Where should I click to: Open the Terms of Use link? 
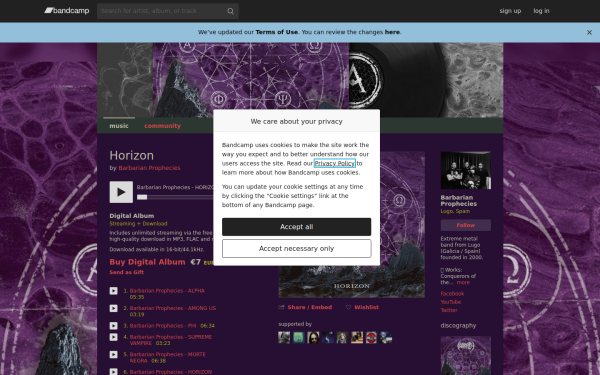click(276, 32)
